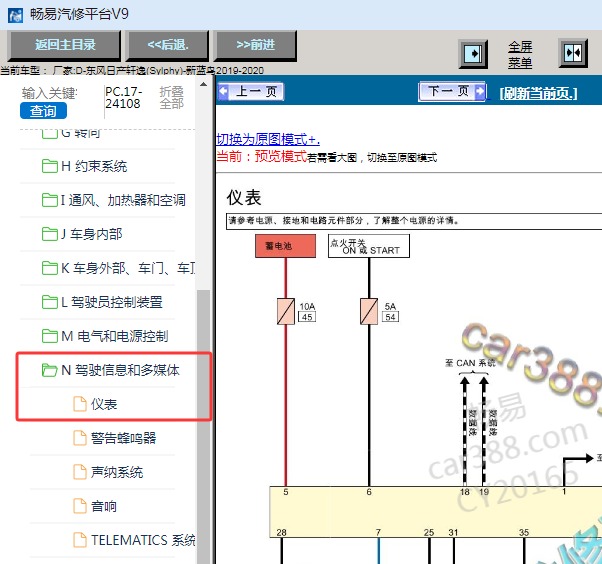
Task: Collapse the N 驾驶信息和多媒体 folder
Action: [120, 370]
